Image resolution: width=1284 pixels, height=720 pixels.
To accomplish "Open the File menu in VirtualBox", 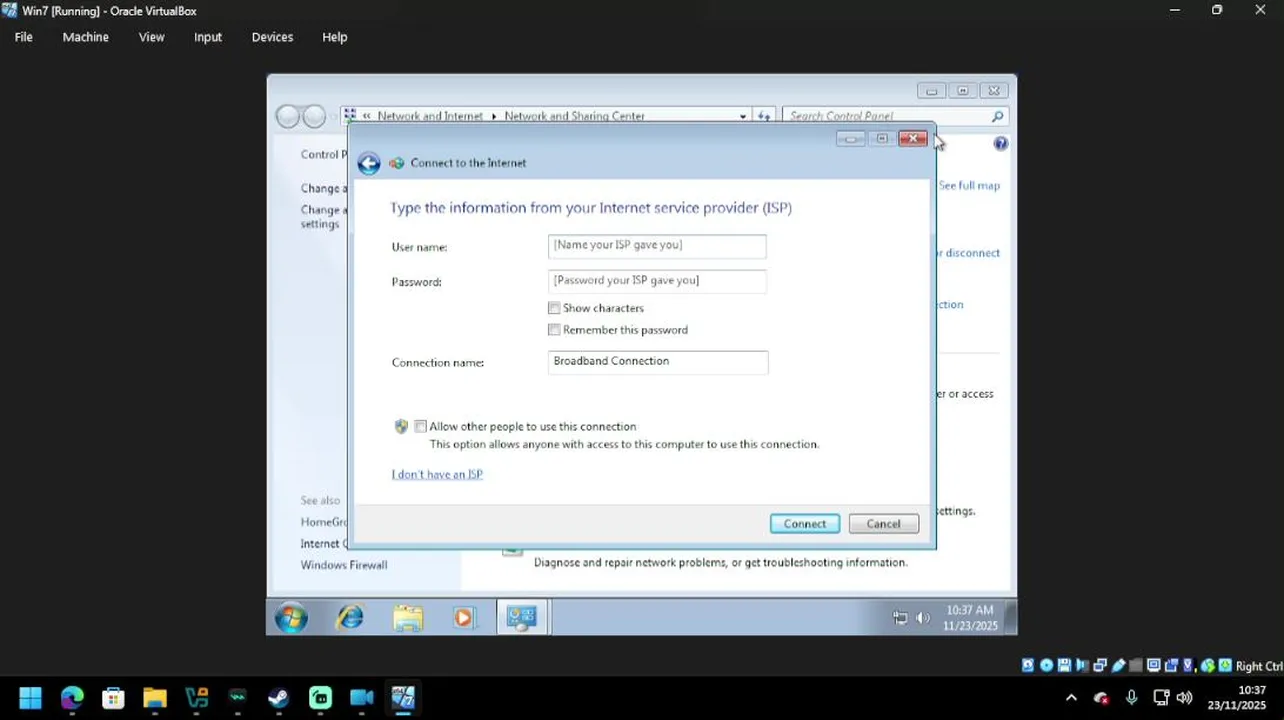I will [x=24, y=37].
